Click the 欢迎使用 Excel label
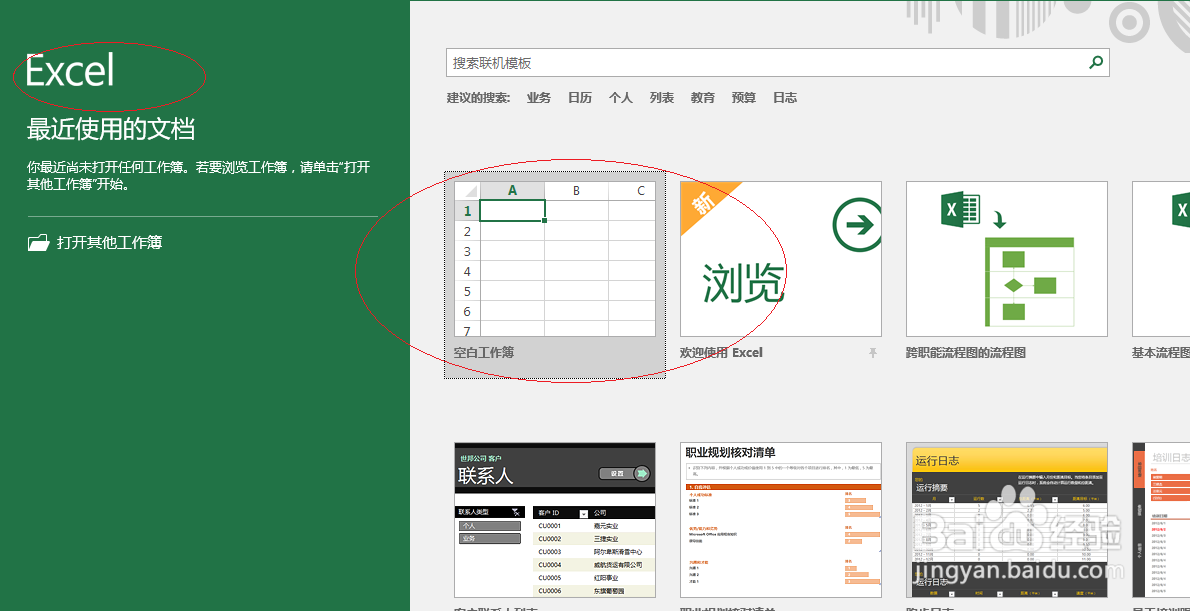This screenshot has width=1190, height=611. pos(721,353)
